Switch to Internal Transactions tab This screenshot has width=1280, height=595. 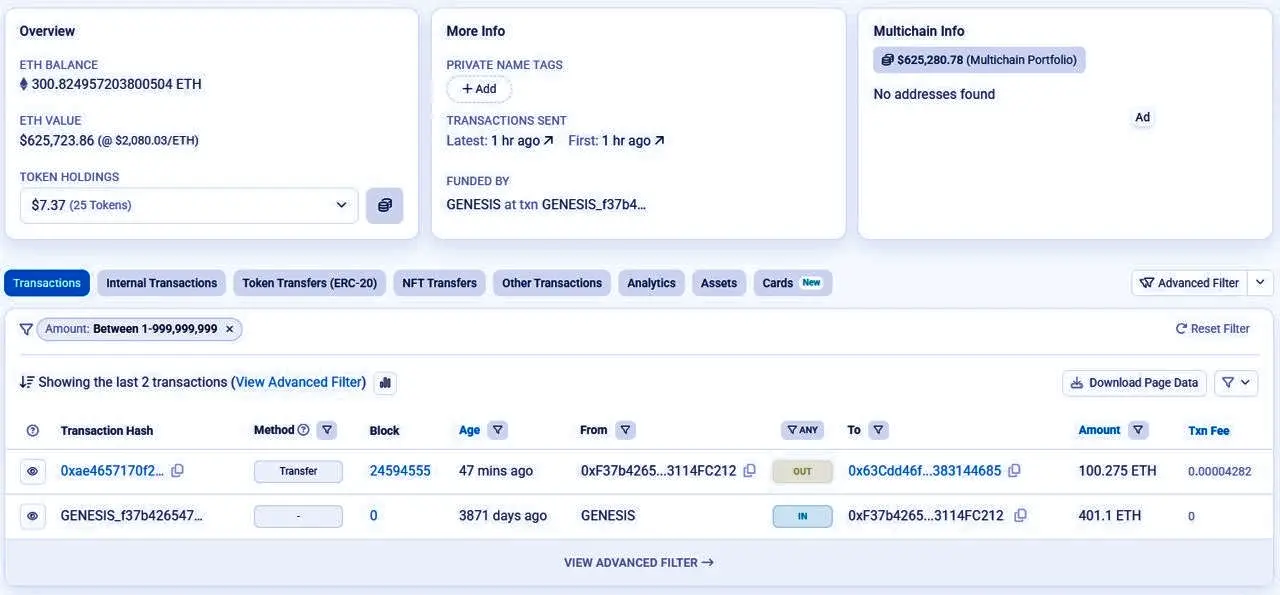[x=162, y=283]
